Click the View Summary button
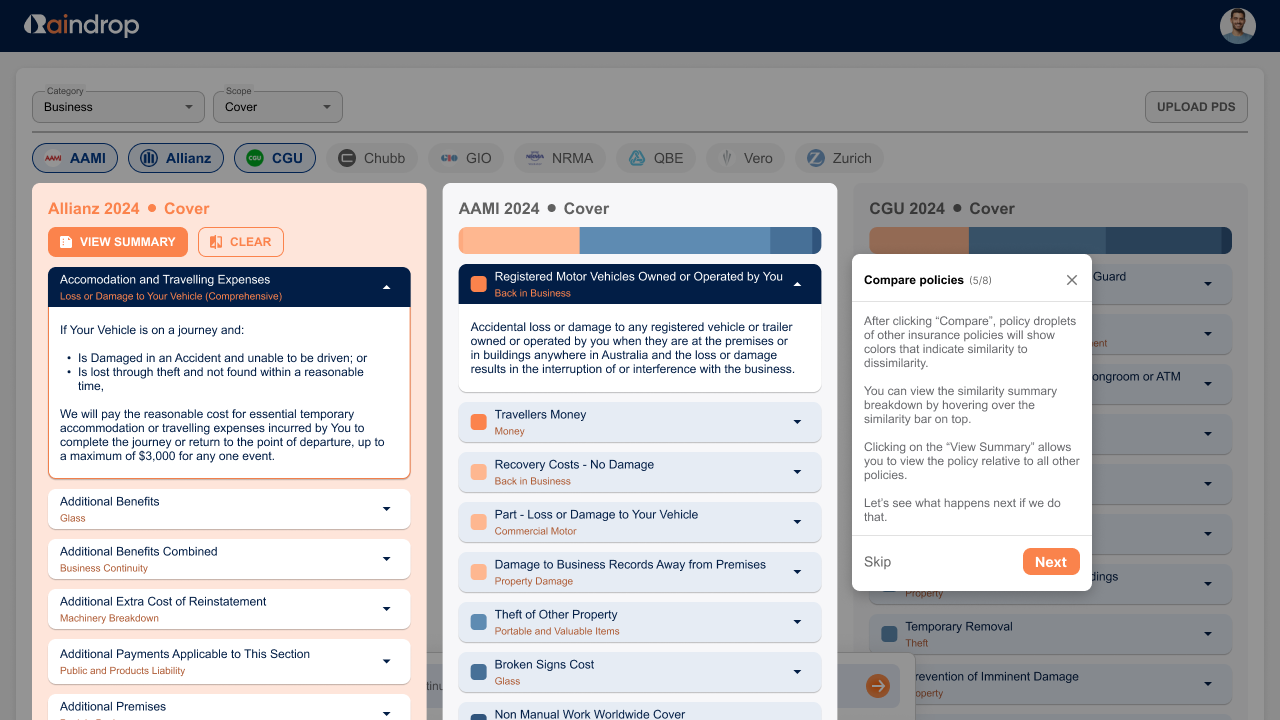 118,241
